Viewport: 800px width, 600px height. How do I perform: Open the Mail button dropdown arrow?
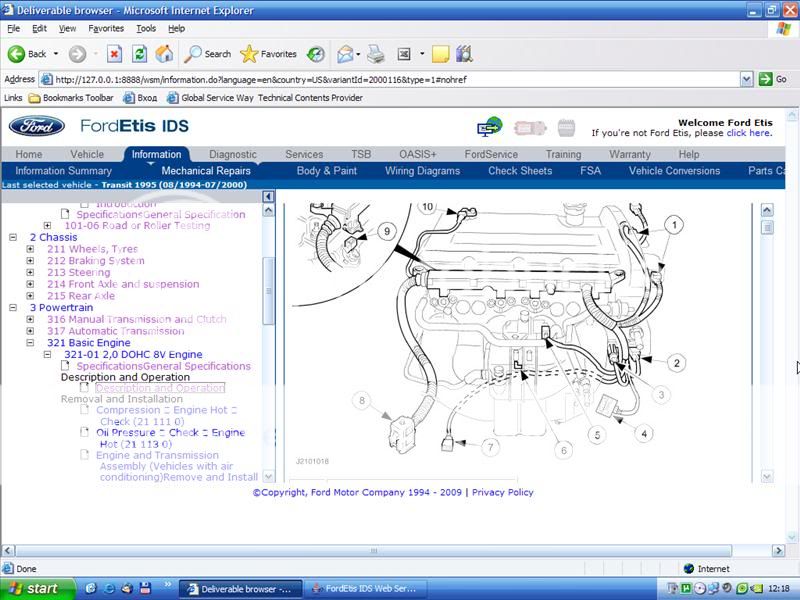tap(358, 54)
